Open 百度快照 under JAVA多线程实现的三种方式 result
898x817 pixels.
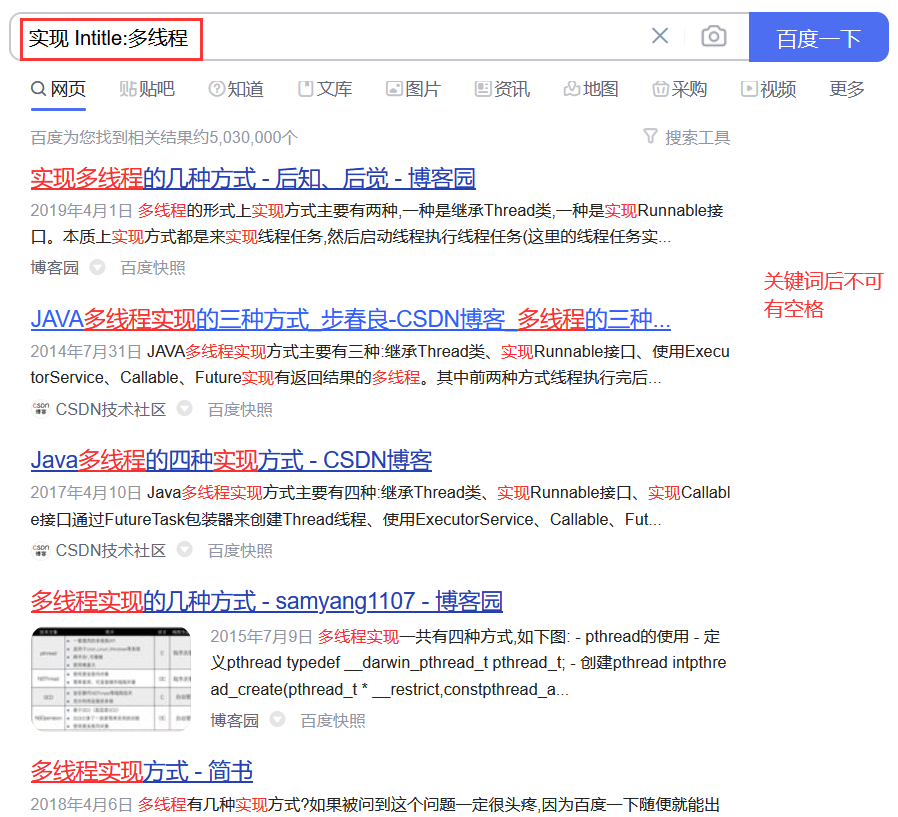[x=240, y=409]
